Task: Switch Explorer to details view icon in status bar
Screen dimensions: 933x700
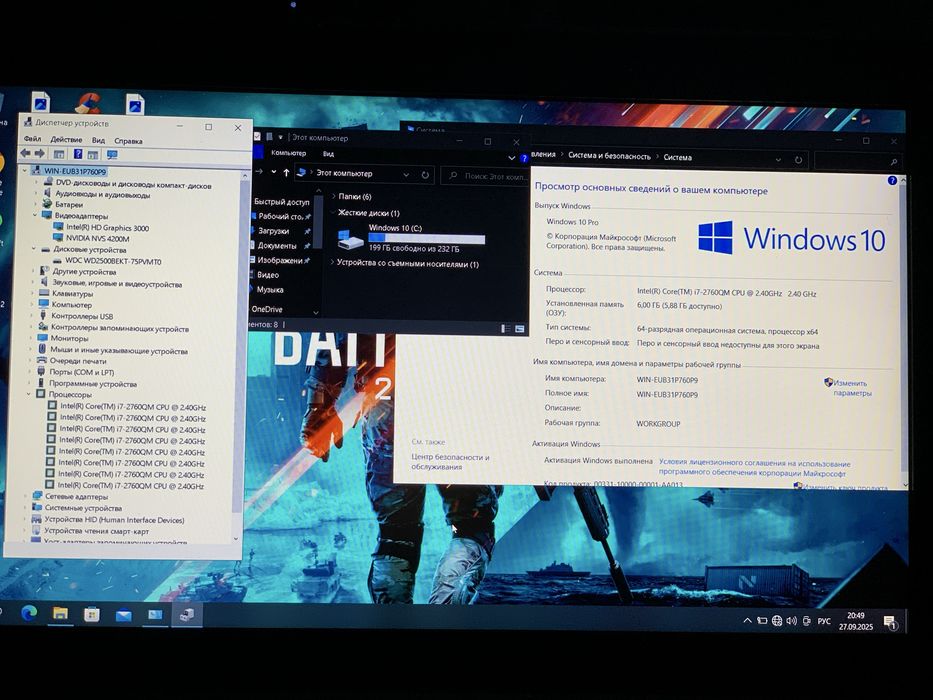Action: [x=505, y=328]
